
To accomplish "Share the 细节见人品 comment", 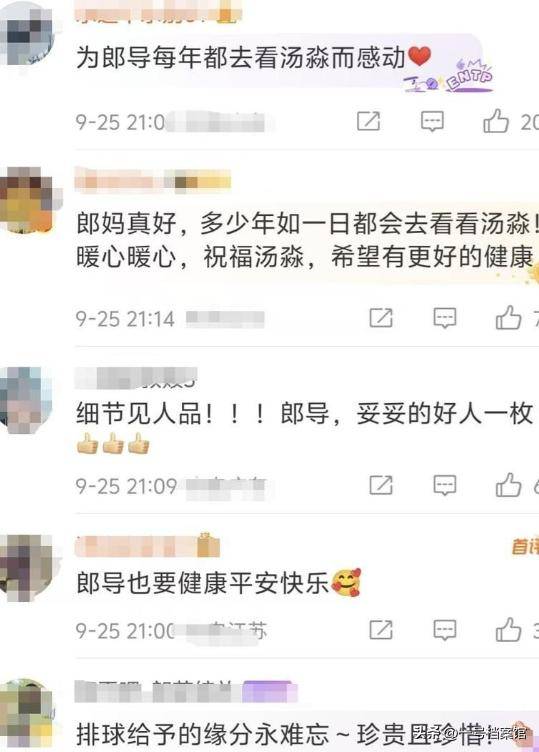I will (x=381, y=485).
